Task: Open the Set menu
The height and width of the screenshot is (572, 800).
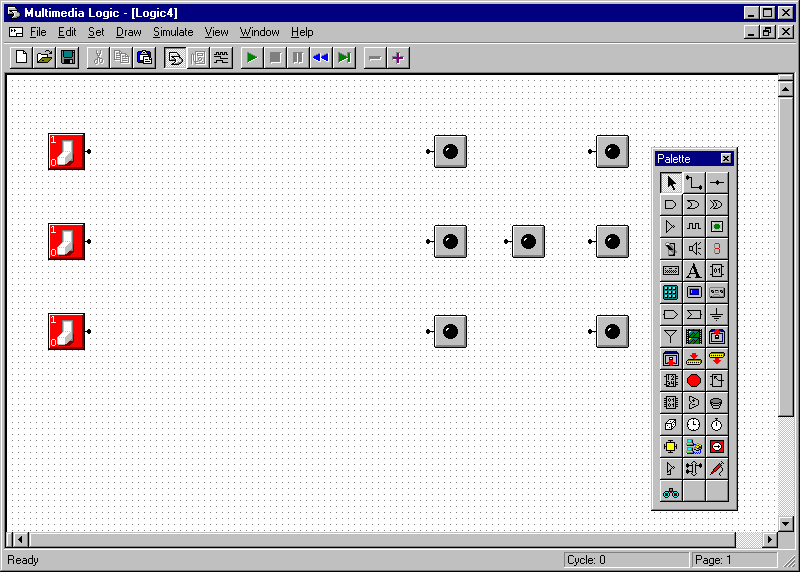Action: coord(96,32)
